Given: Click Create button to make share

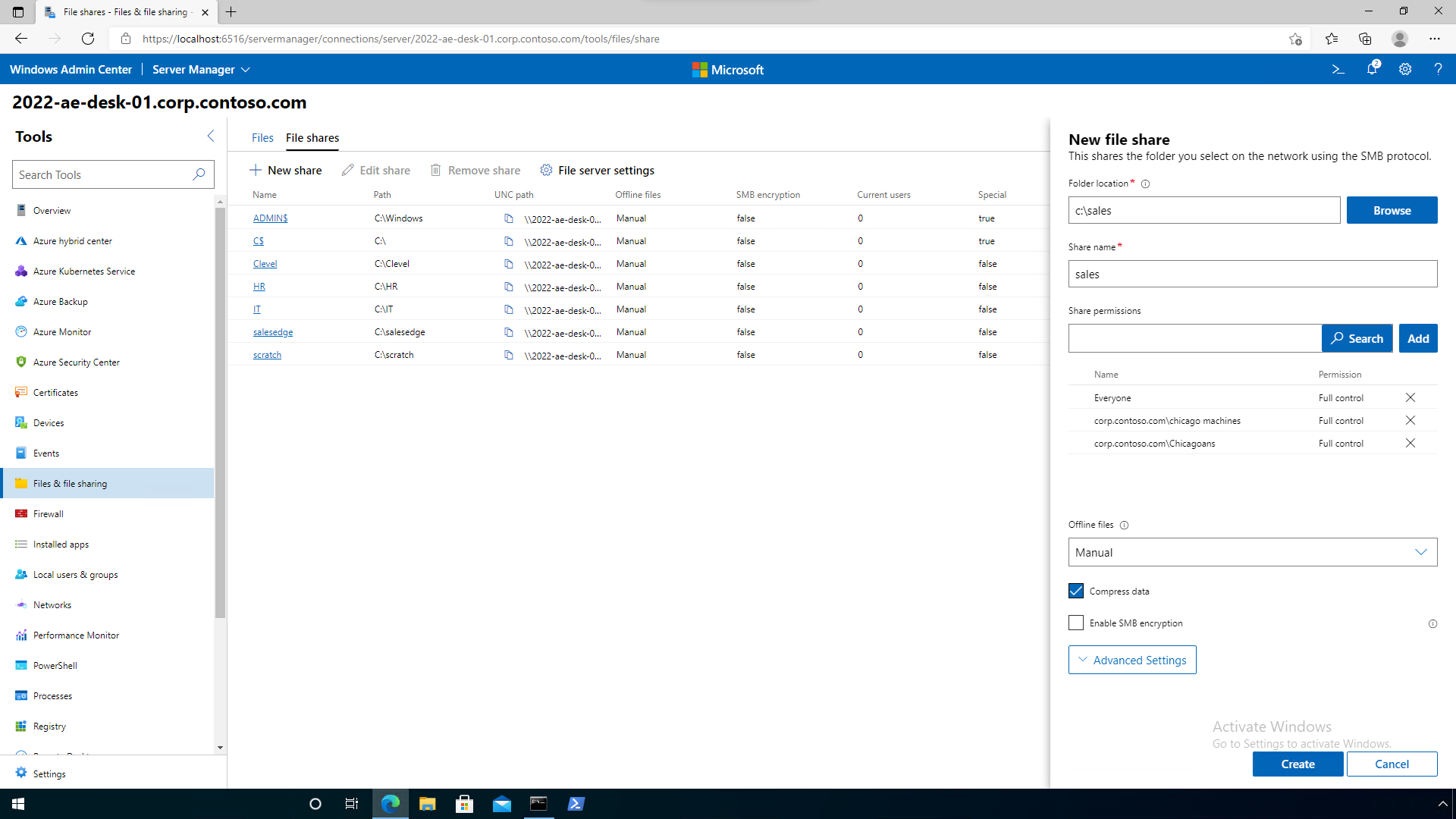Looking at the screenshot, I should coord(1297,763).
